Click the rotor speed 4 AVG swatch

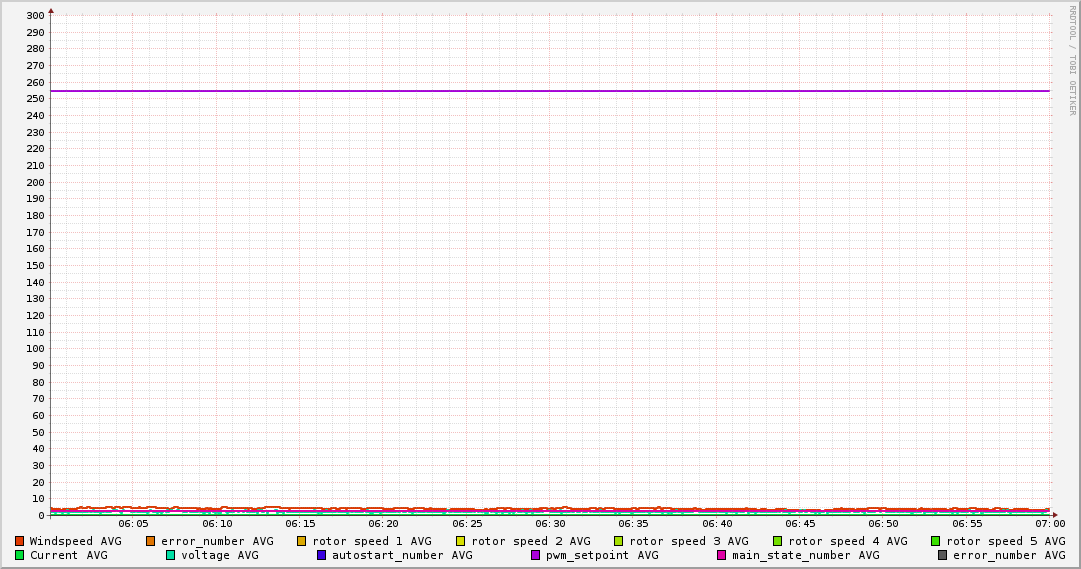tap(778, 541)
